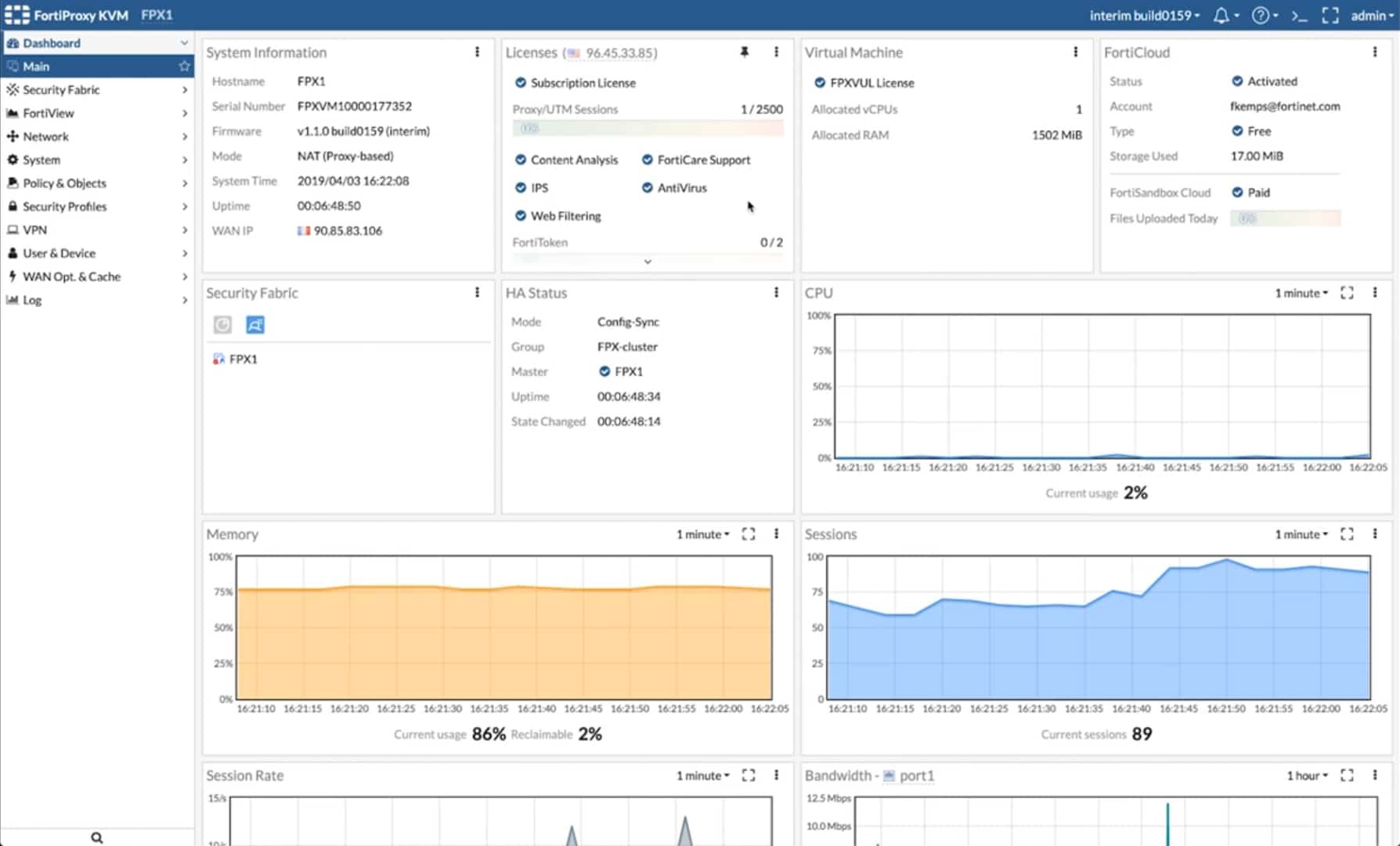Change Bandwidth widget 1 hour interval

pyautogui.click(x=1307, y=775)
